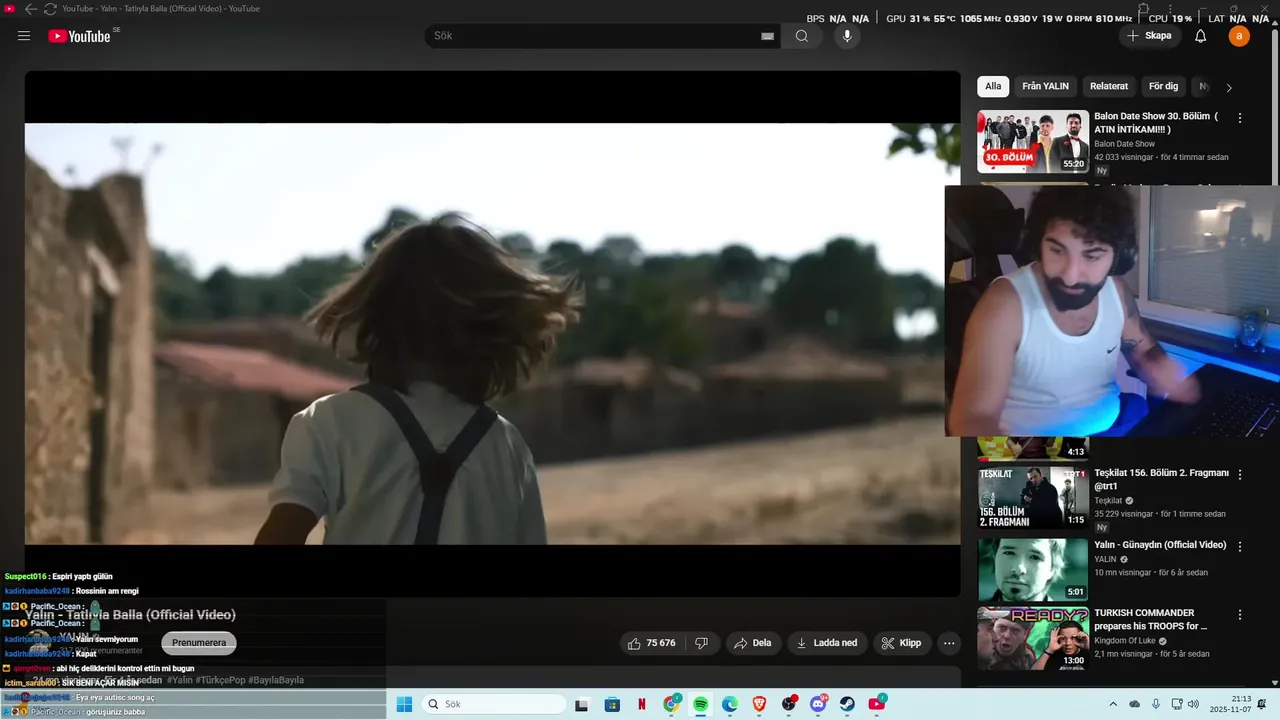
Task: Open Yalın - Günaydın video thumbnail
Action: point(1033,570)
